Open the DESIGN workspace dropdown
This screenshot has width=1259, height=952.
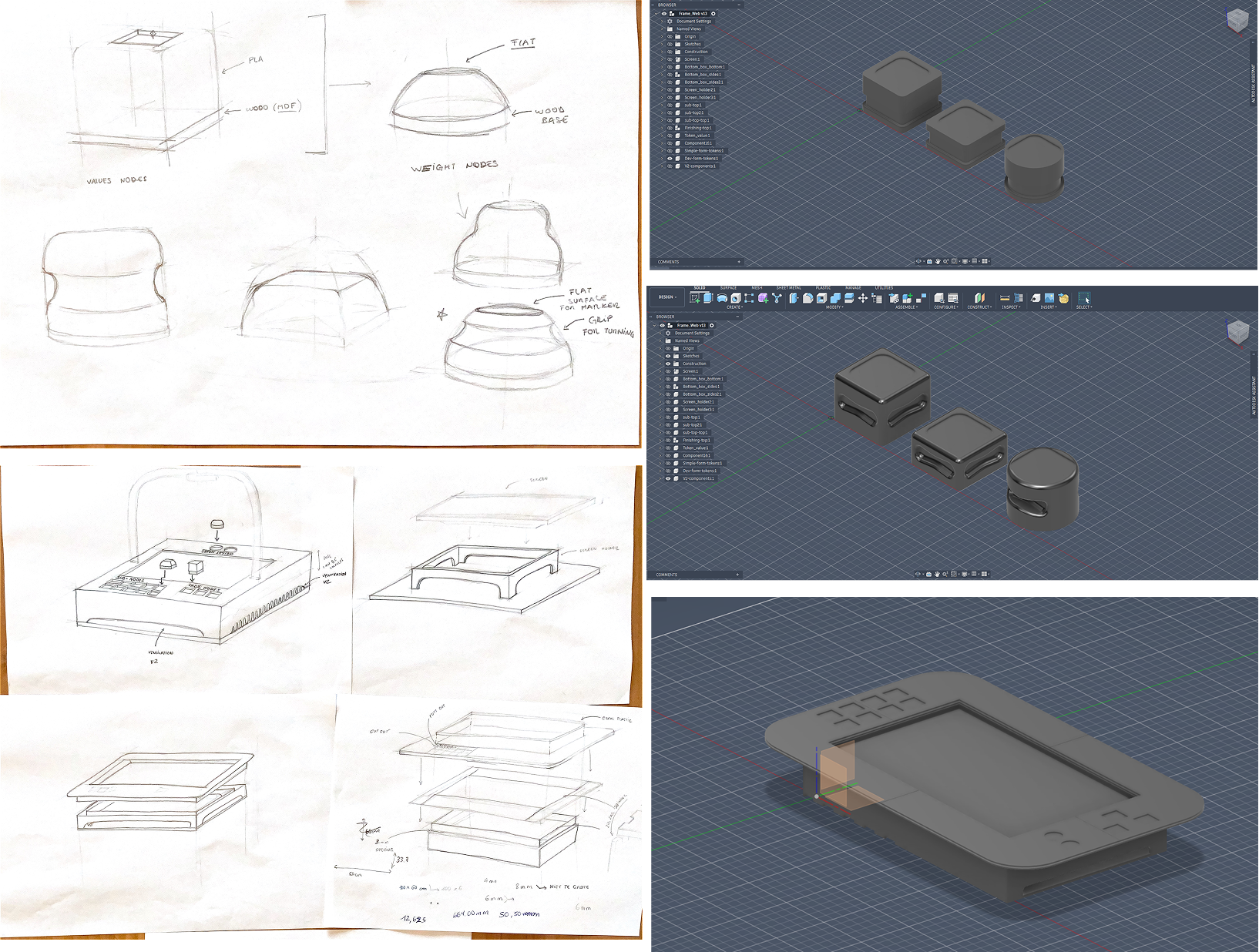(x=667, y=297)
